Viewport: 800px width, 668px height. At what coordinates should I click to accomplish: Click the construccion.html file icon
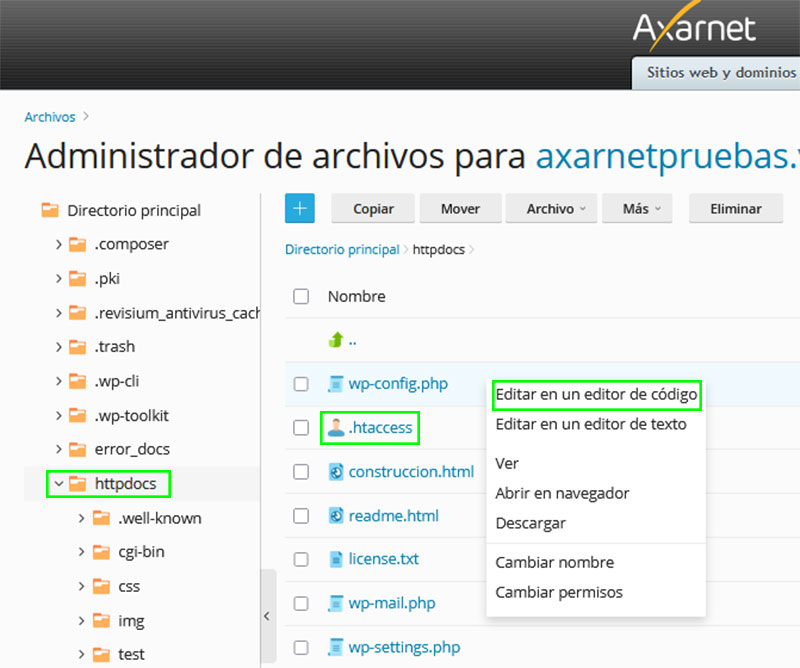point(336,472)
